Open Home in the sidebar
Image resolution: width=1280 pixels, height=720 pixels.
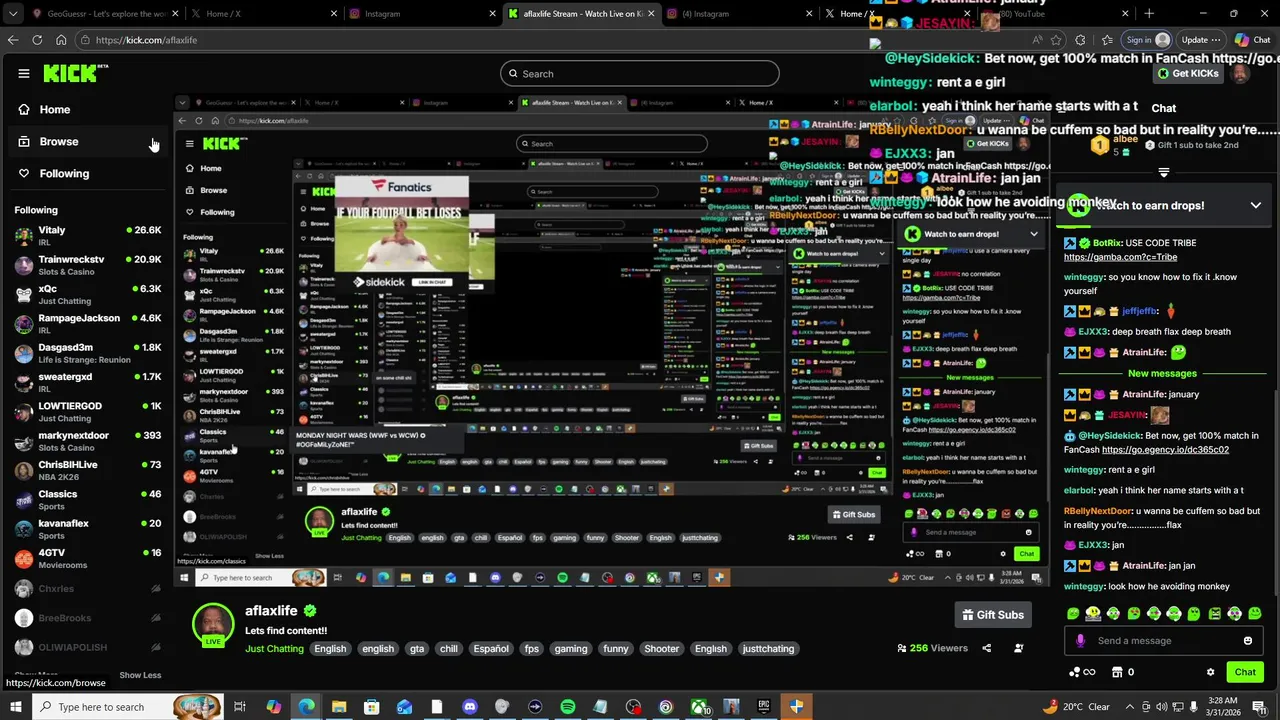pos(55,109)
